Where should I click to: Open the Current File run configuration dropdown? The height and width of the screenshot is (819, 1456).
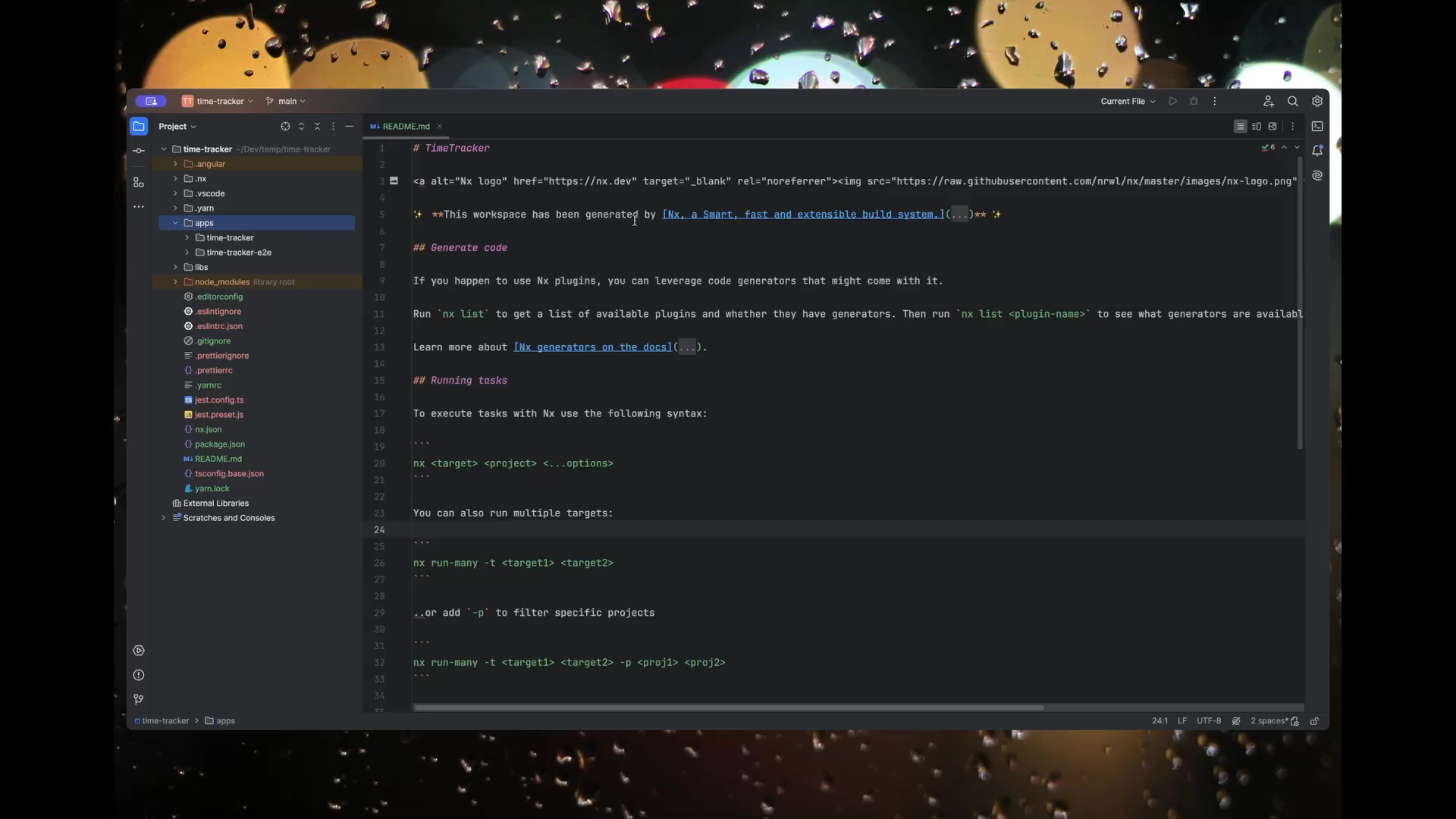[1128, 101]
